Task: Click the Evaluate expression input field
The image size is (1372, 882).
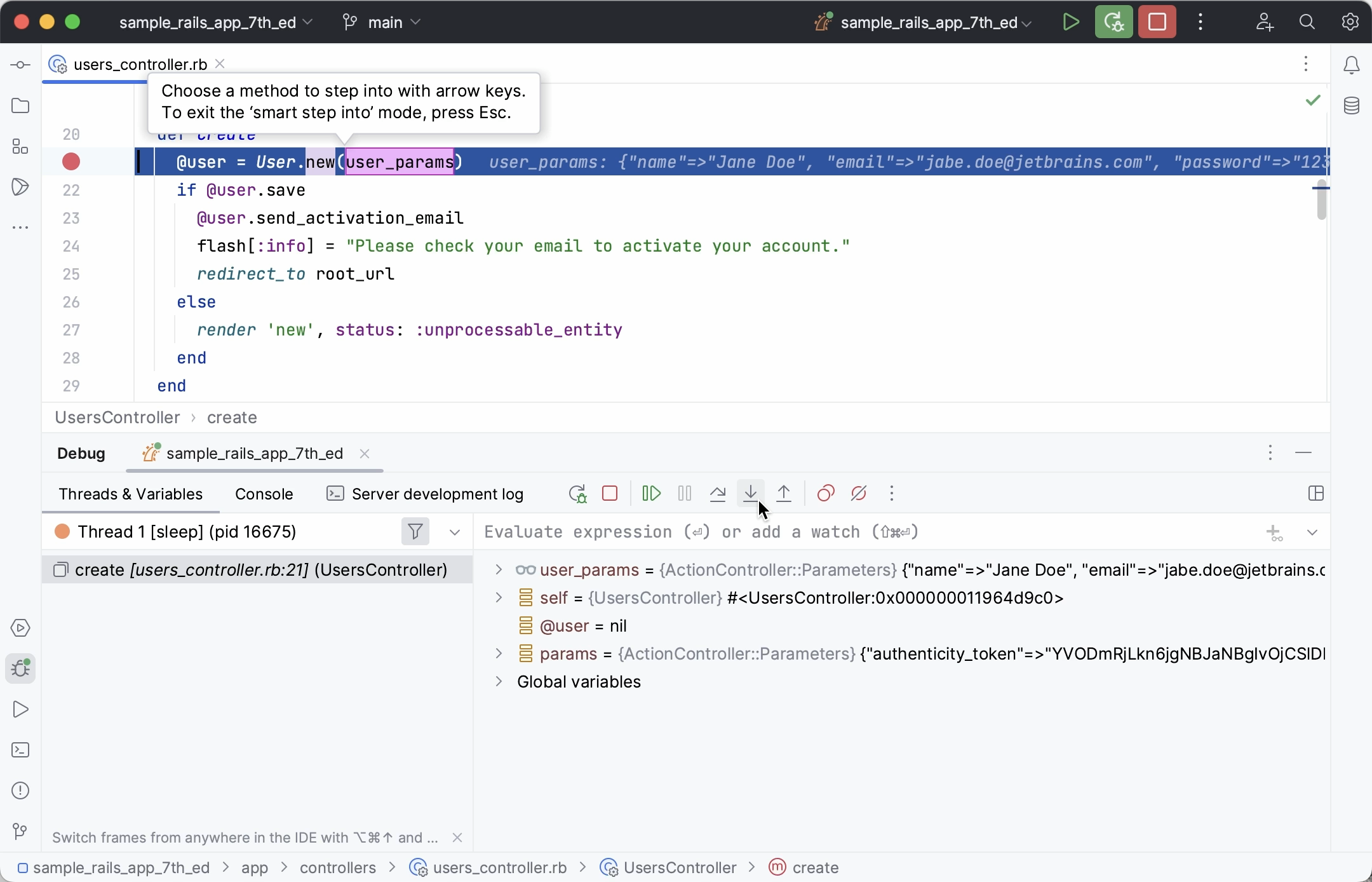Action: point(826,532)
